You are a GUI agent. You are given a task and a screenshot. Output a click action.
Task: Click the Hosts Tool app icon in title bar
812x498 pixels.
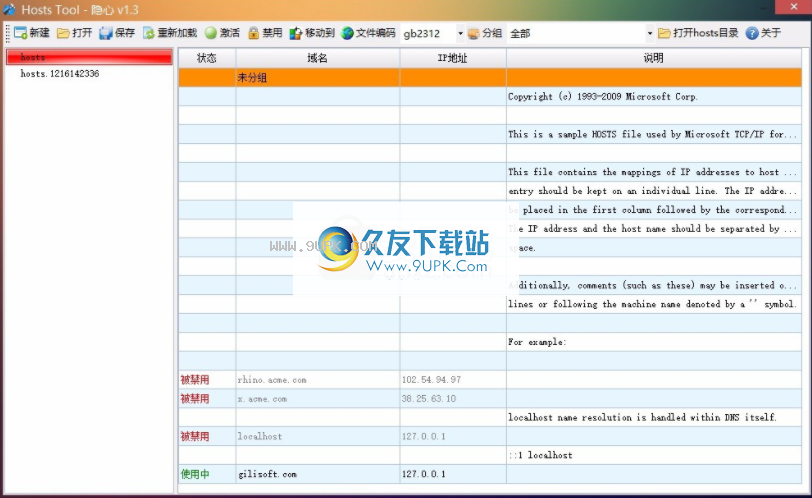point(9,9)
